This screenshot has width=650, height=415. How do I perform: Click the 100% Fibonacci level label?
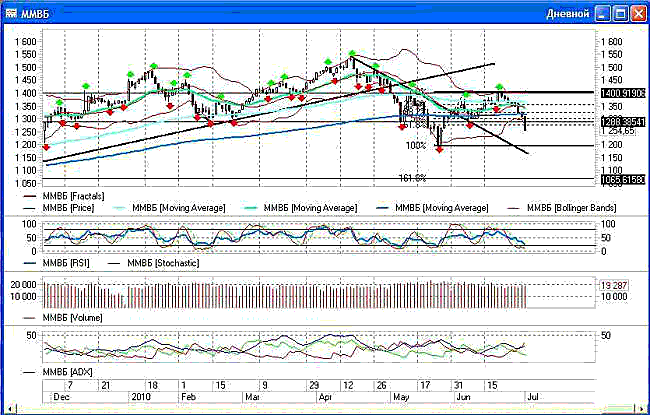coord(416,146)
